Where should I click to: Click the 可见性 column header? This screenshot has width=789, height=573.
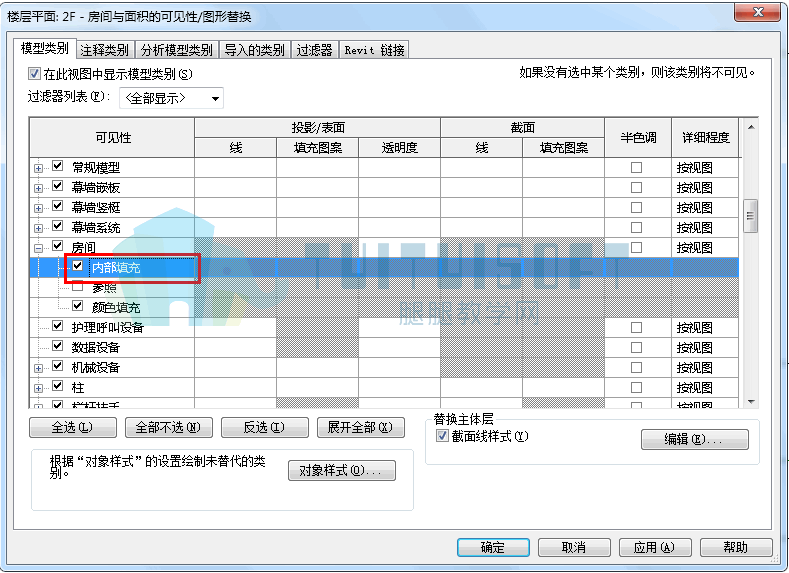click(112, 138)
